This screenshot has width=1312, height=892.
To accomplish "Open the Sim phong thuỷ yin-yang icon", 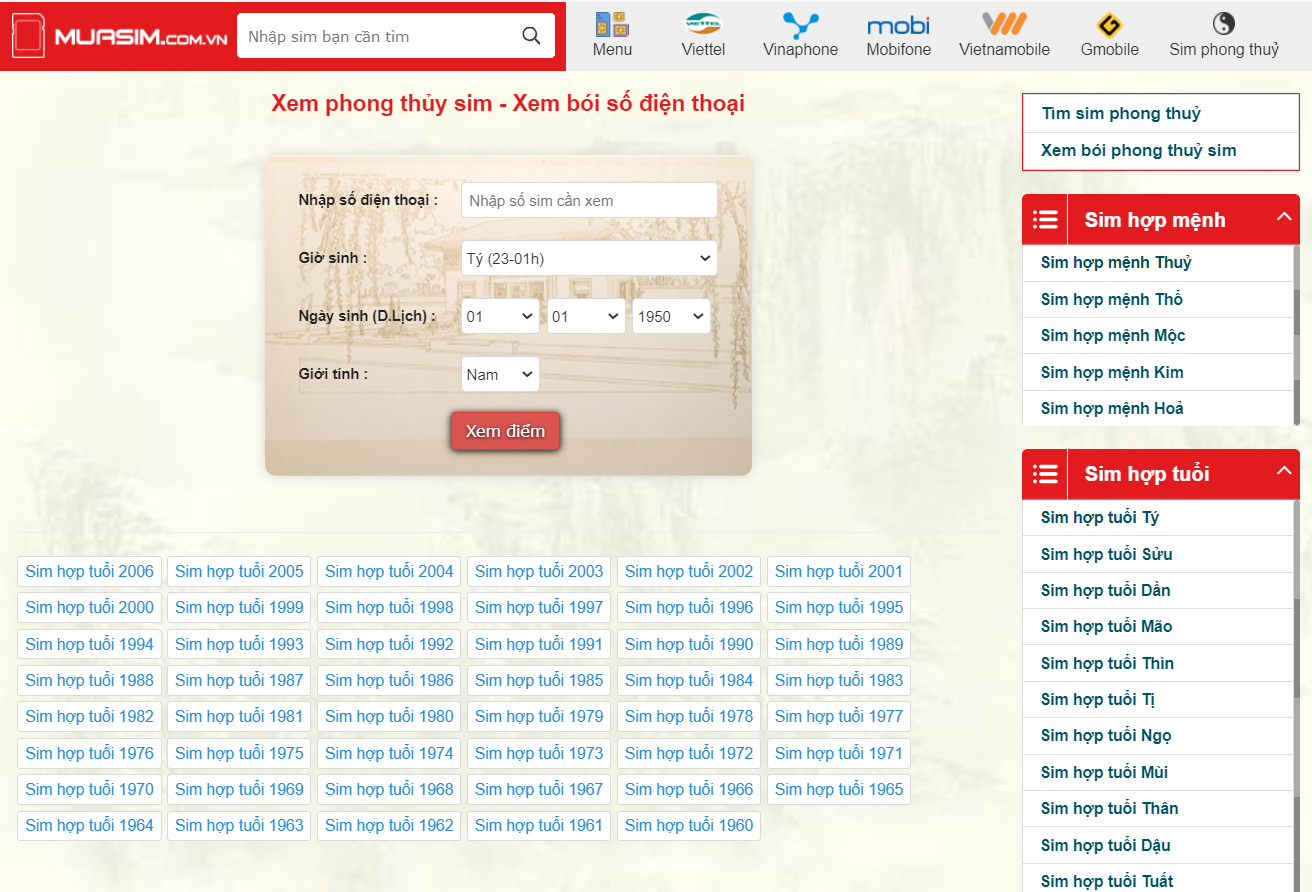I will pyautogui.click(x=1223, y=24).
